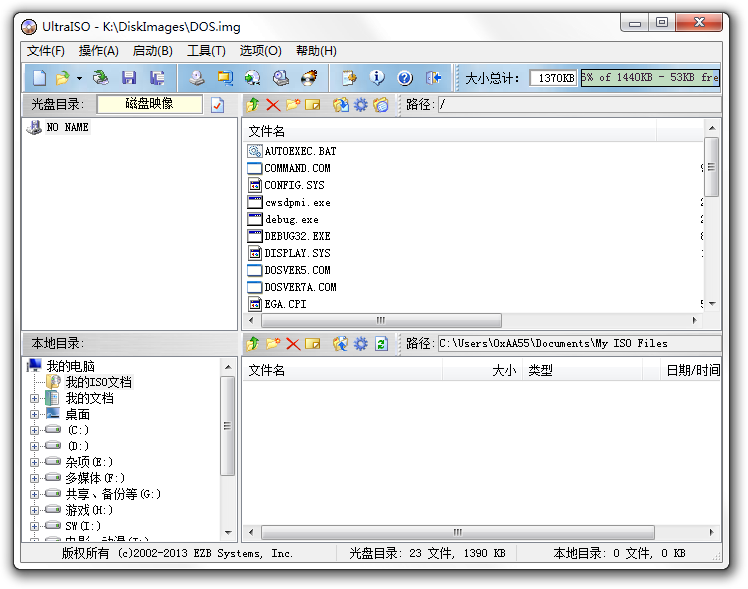Expand the 多媒体(F:) drive node
Screen dimensions: 748x589
click(35, 478)
